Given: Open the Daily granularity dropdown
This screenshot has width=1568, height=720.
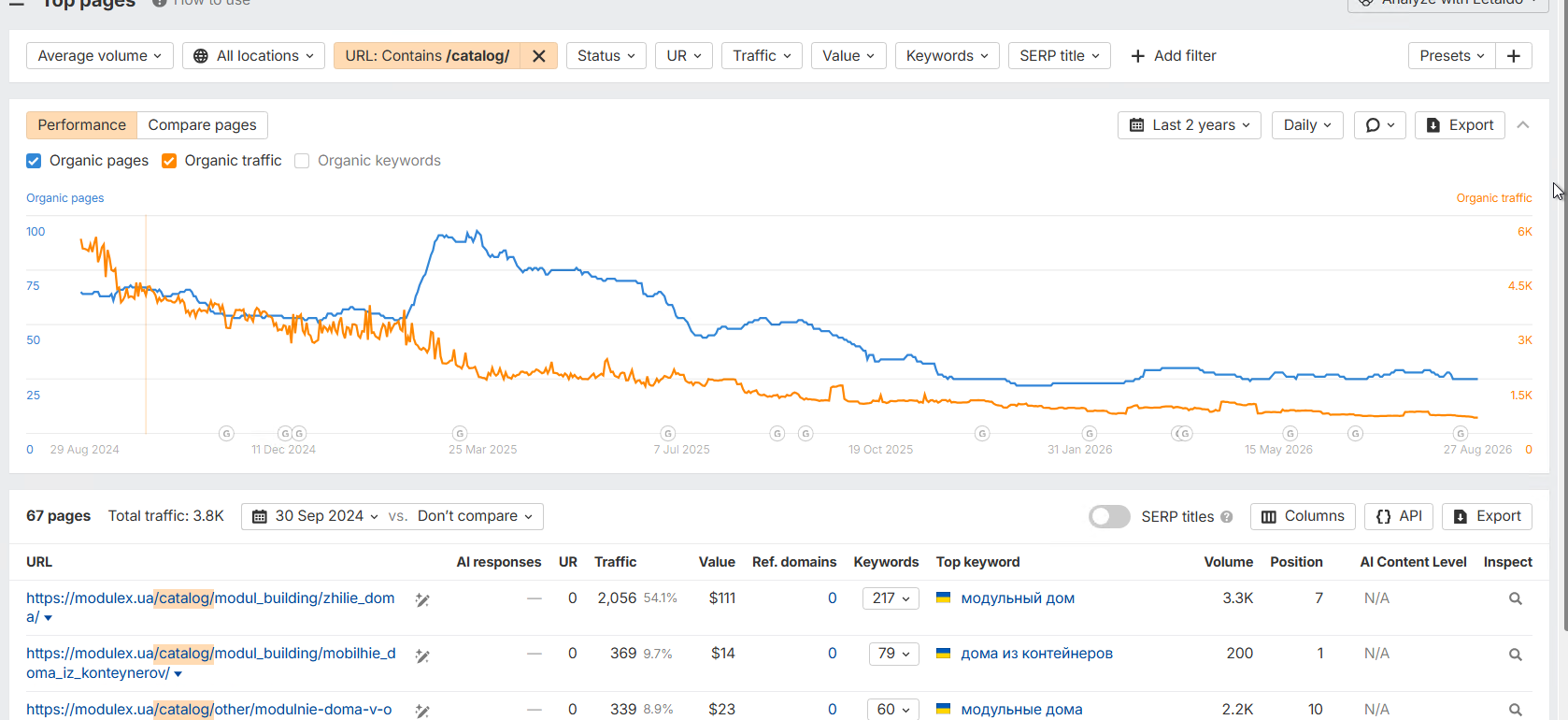Looking at the screenshot, I should [1307, 125].
